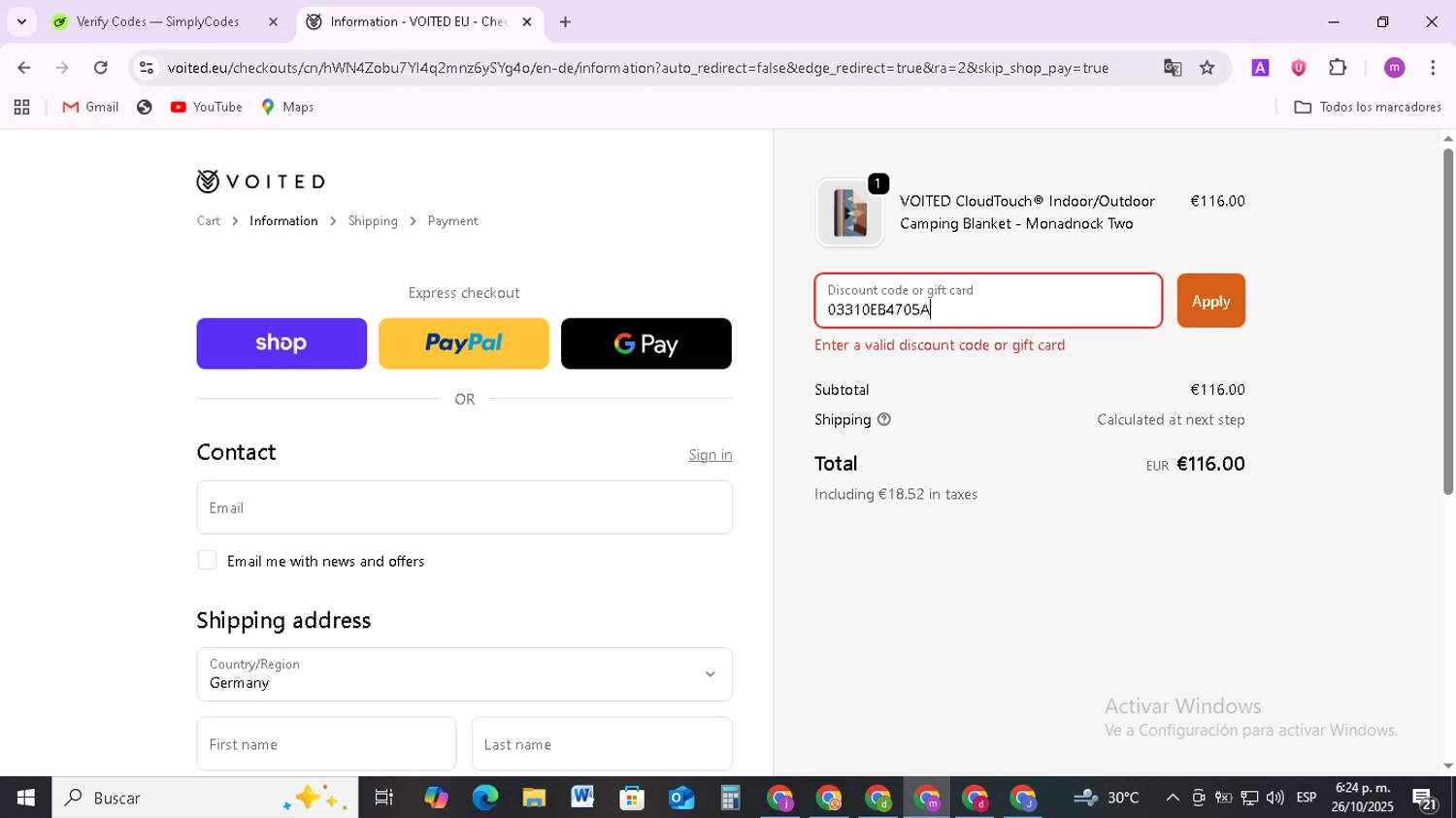Click the Last name field

(602, 744)
